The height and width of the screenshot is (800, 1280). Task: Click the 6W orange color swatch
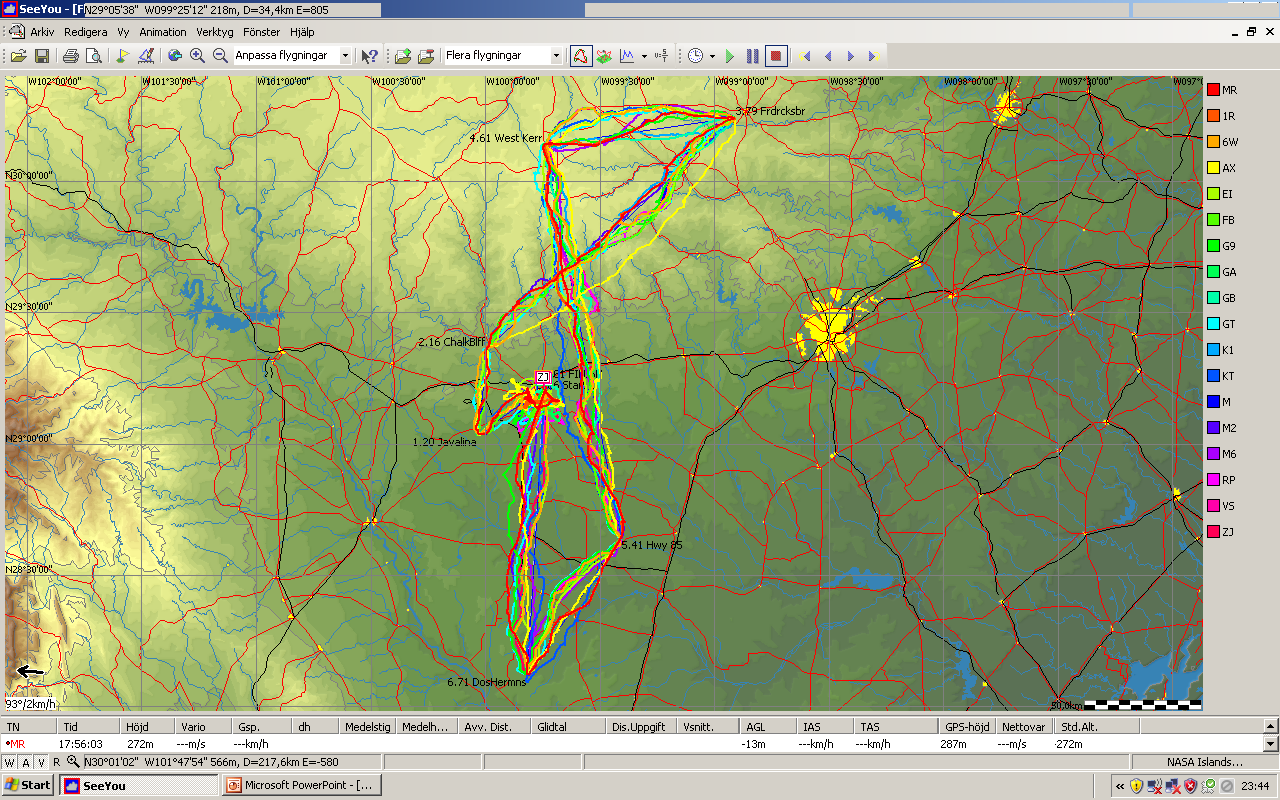pyautogui.click(x=1214, y=142)
